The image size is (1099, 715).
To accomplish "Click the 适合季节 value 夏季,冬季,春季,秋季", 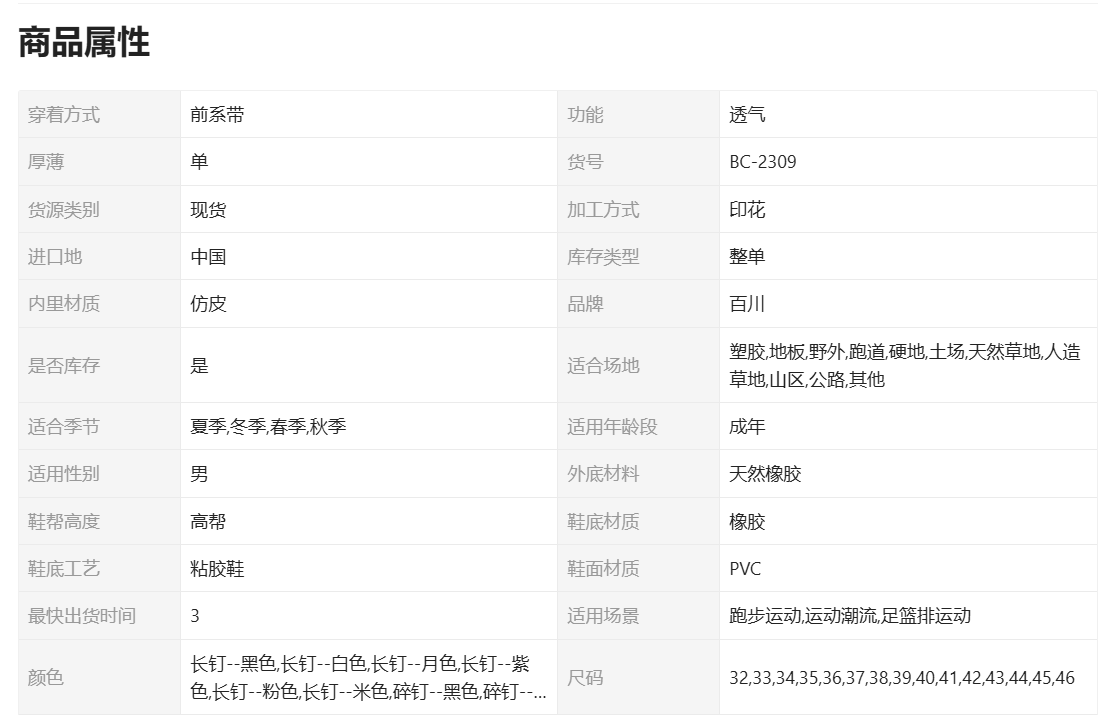I will (x=268, y=427).
